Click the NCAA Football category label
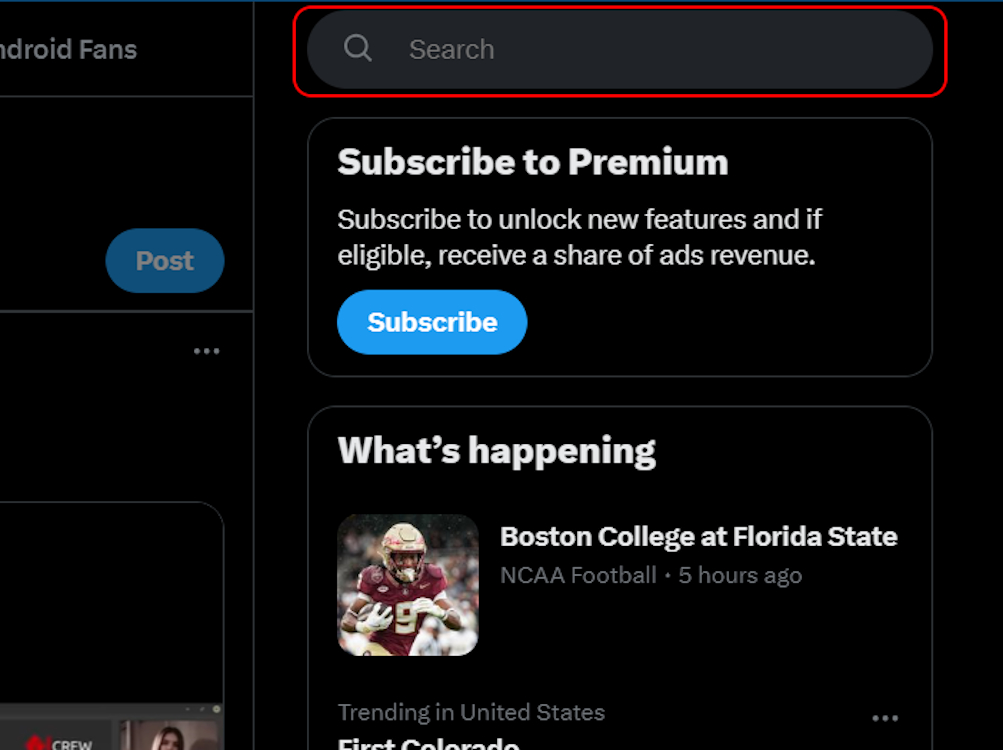The image size is (1003, 750). [578, 575]
